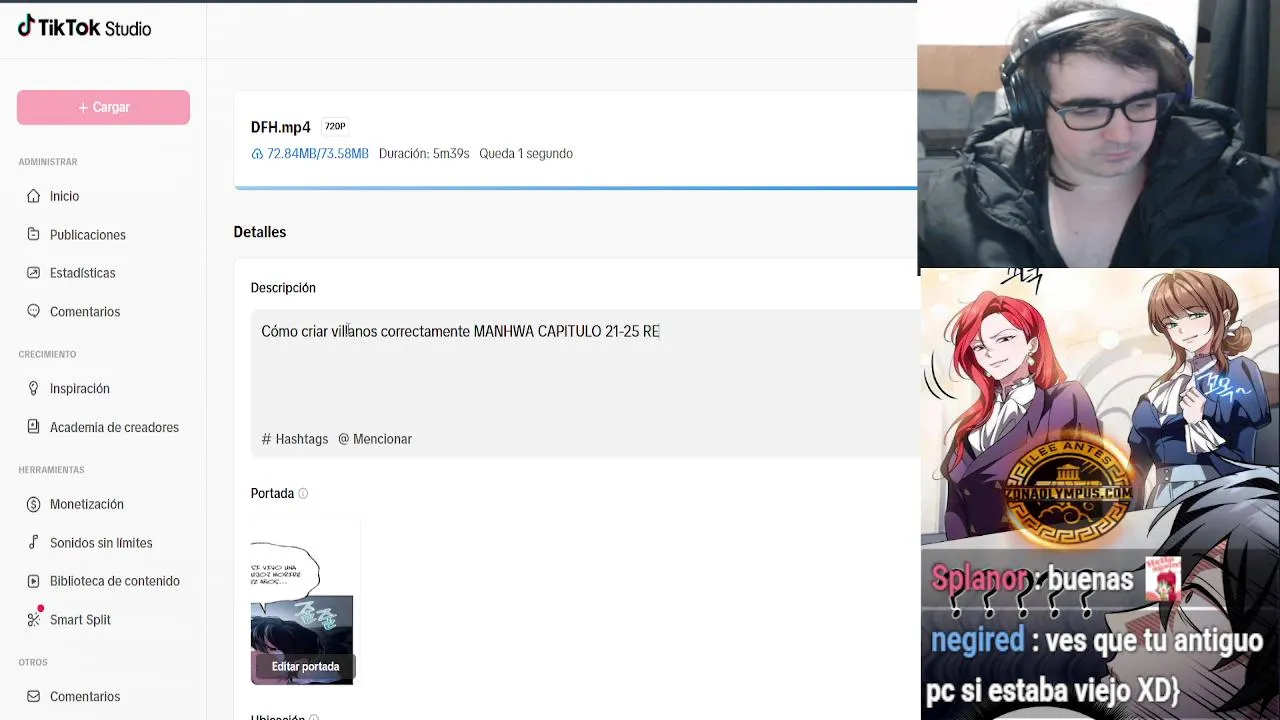Click the TikTok Studio logo
The height and width of the screenshot is (720, 1280).
[85, 28]
